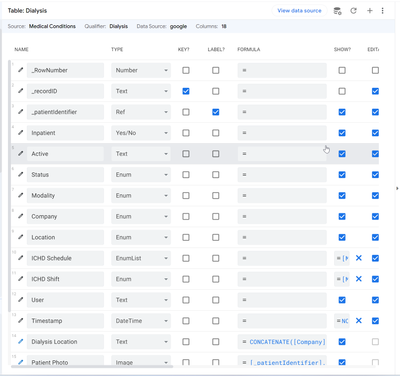Open the Image type dropdown for Patient Photo
400x376 pixels.
tap(141, 361)
